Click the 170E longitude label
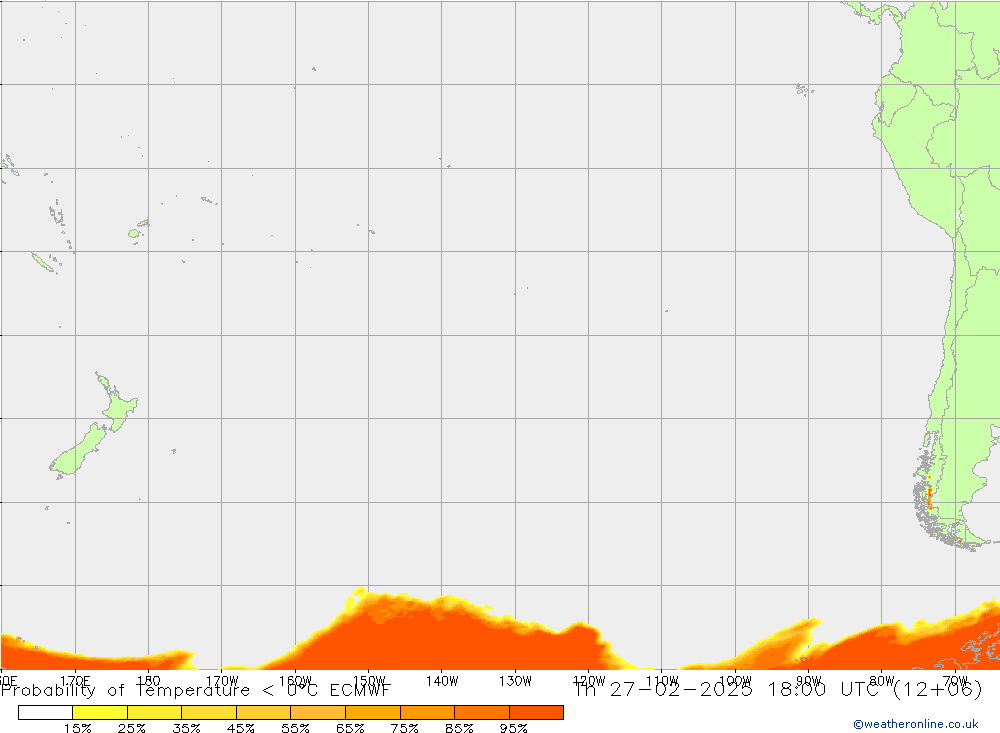The width and height of the screenshot is (1000, 733). coord(75,681)
